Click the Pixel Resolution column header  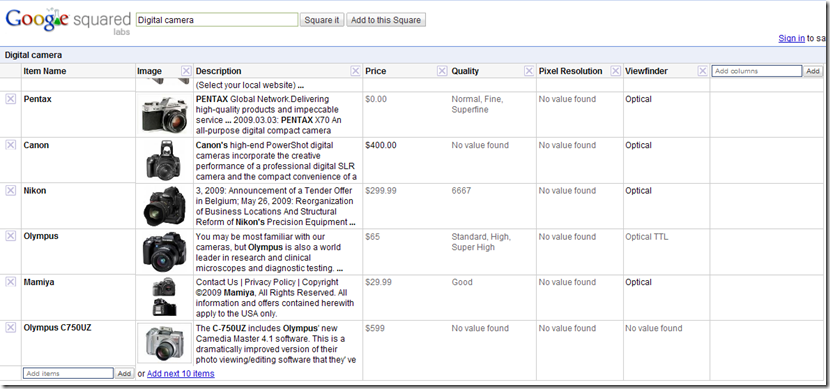tap(571, 71)
